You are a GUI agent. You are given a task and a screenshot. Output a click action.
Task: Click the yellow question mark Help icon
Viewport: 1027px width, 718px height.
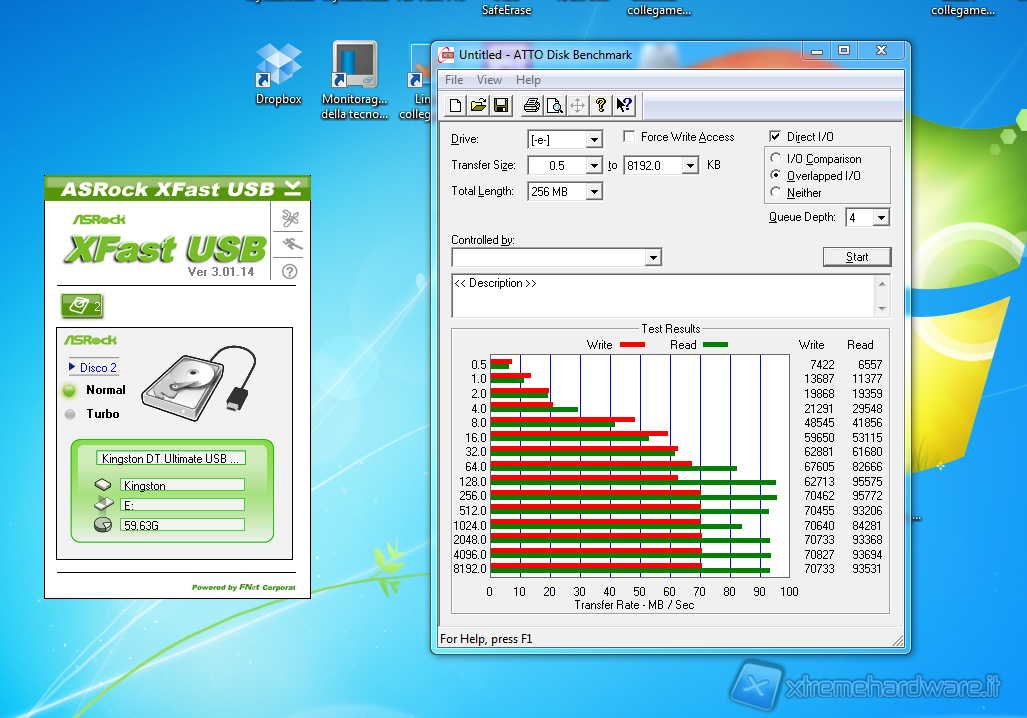click(x=601, y=105)
